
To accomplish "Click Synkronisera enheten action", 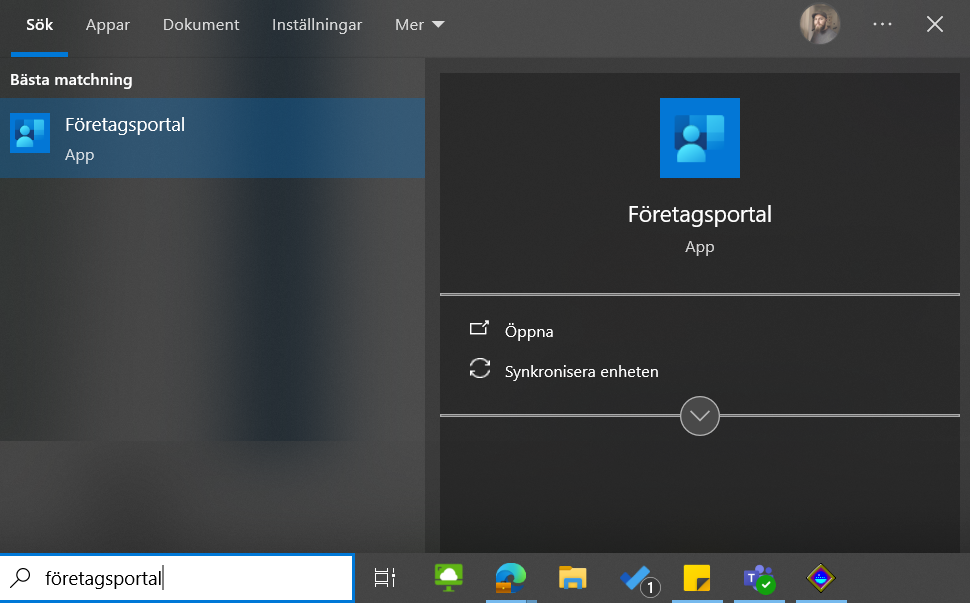I will (582, 372).
